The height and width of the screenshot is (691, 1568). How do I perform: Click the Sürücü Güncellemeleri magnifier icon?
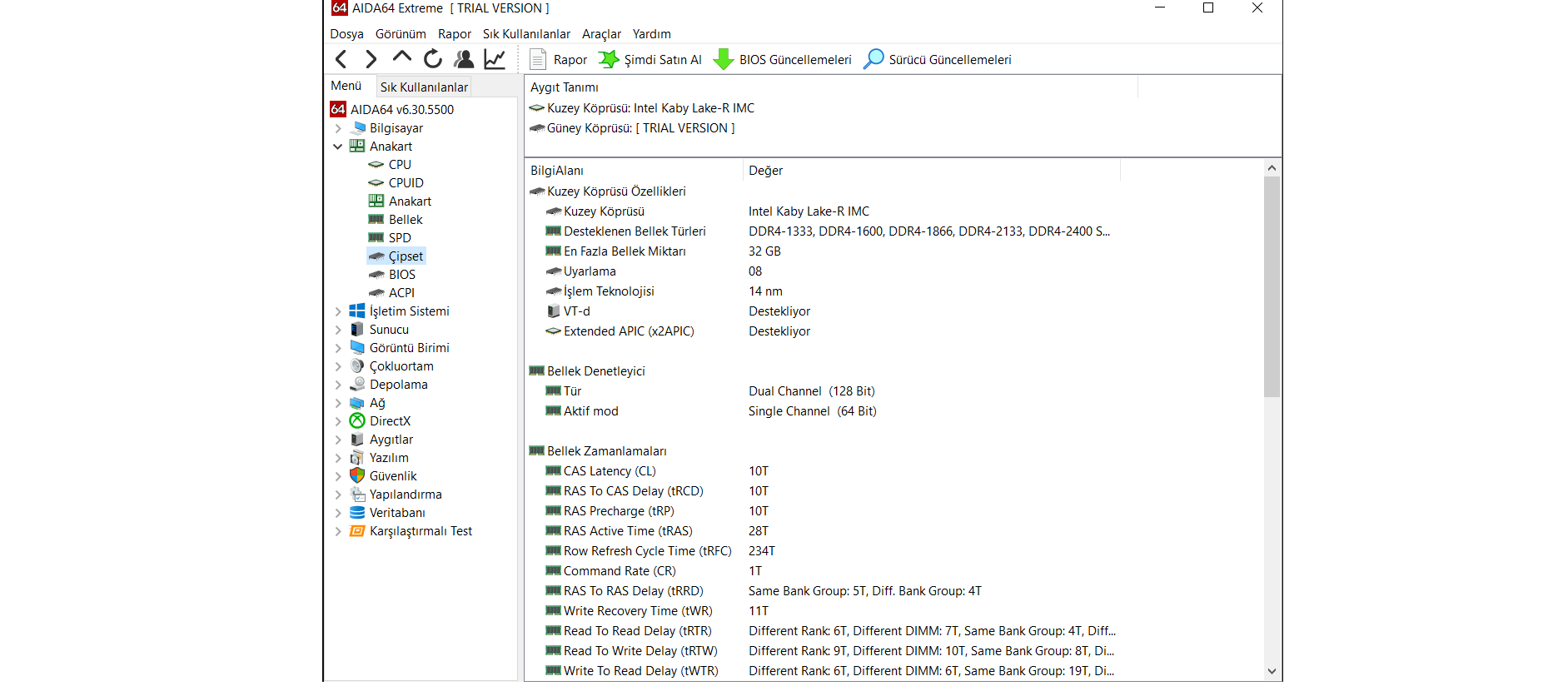pyautogui.click(x=874, y=59)
